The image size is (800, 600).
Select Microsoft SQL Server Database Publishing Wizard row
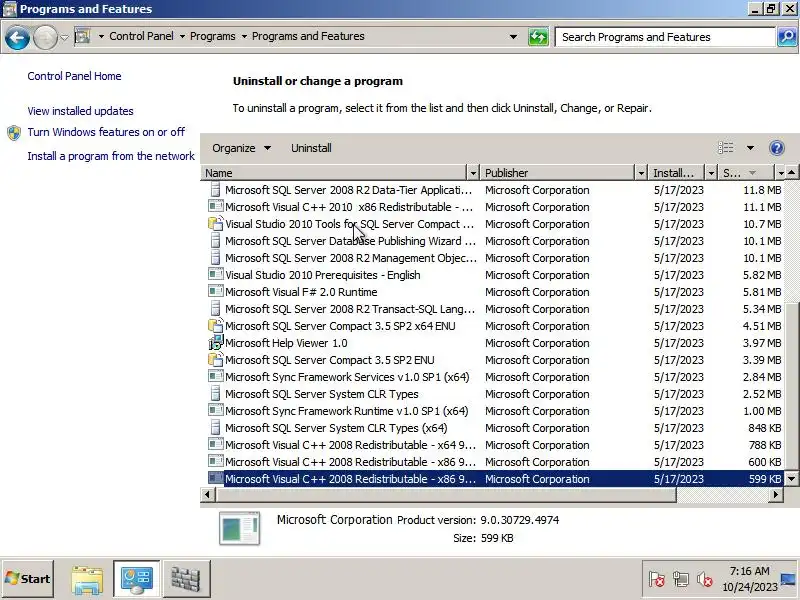[x=493, y=241]
